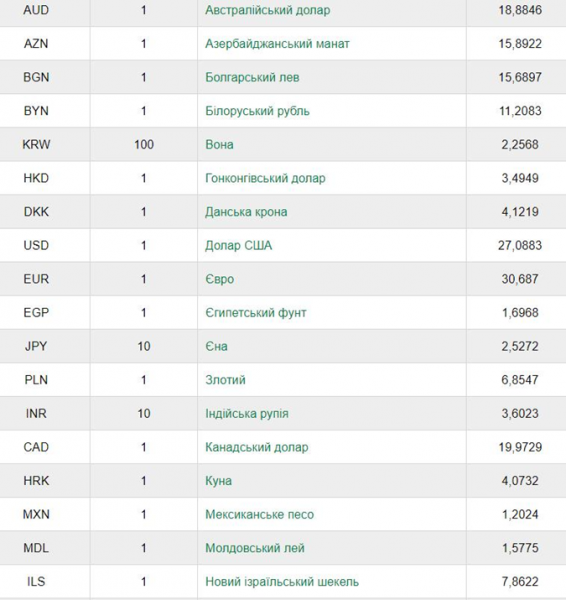Viewport: 566px width, 600px height.
Task: Click the USD currency code cell
Action: (x=36, y=245)
